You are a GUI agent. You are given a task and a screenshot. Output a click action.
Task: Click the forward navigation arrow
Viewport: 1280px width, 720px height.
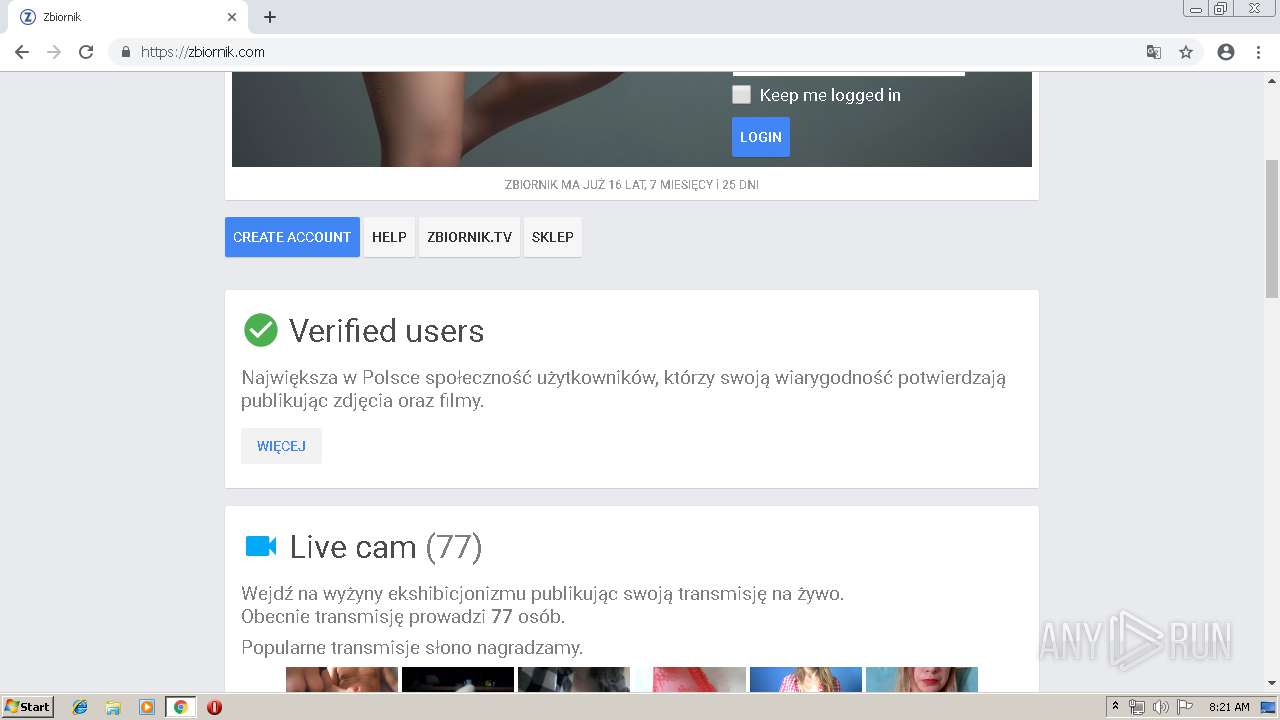[x=54, y=52]
